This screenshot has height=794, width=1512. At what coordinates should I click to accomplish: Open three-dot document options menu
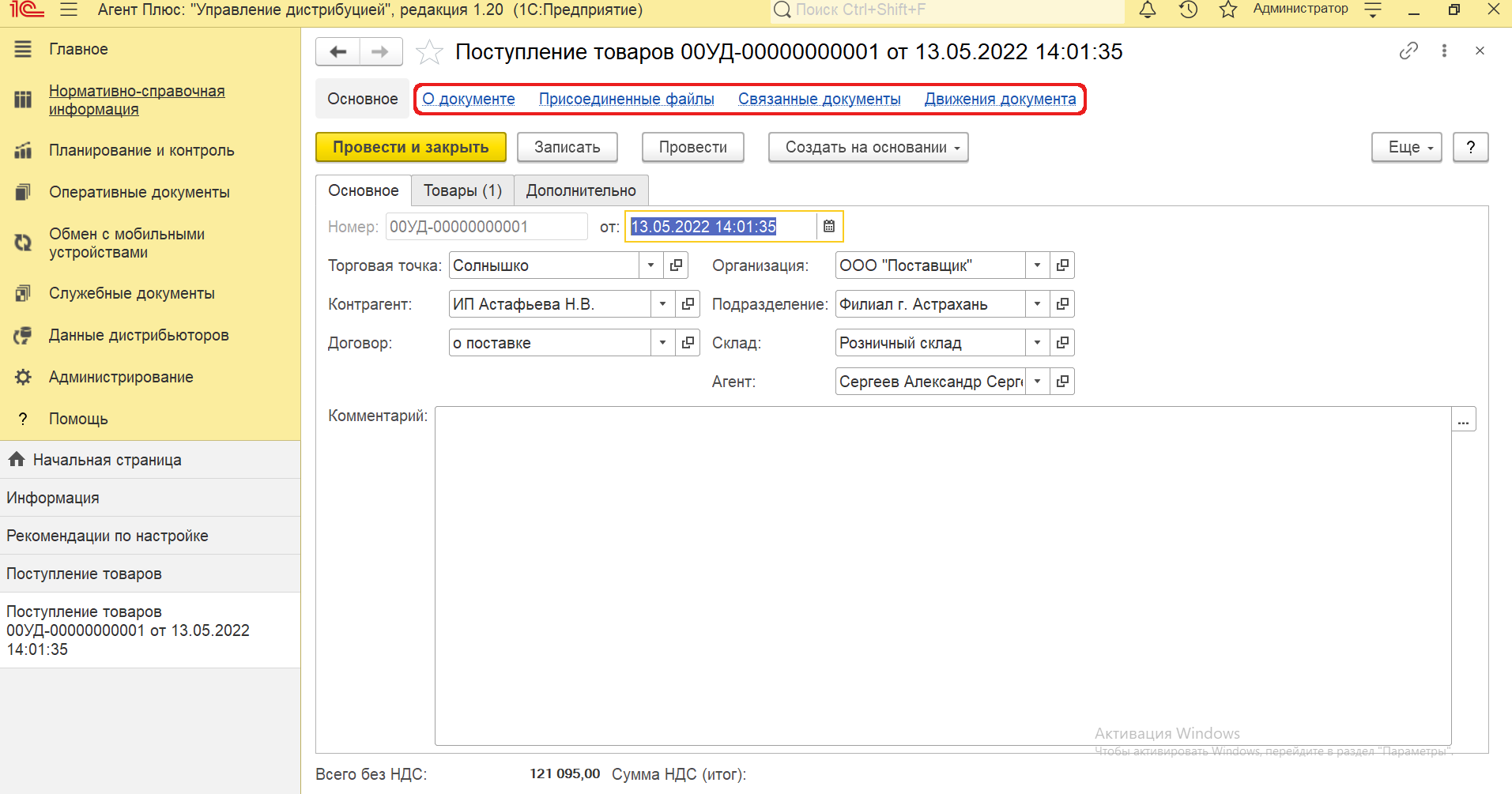click(x=1444, y=51)
